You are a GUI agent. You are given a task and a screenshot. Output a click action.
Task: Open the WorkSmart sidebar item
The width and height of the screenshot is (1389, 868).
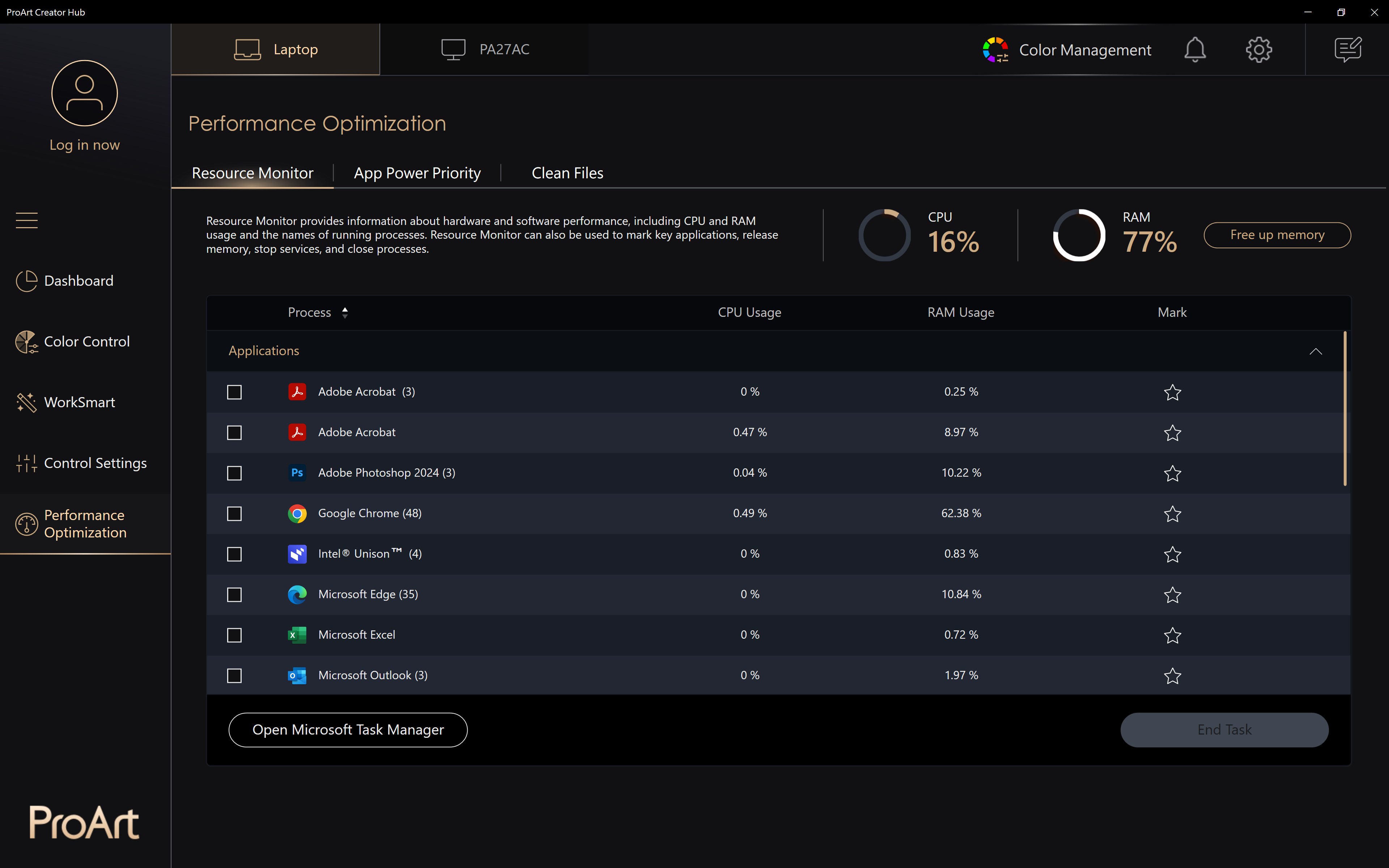point(79,403)
